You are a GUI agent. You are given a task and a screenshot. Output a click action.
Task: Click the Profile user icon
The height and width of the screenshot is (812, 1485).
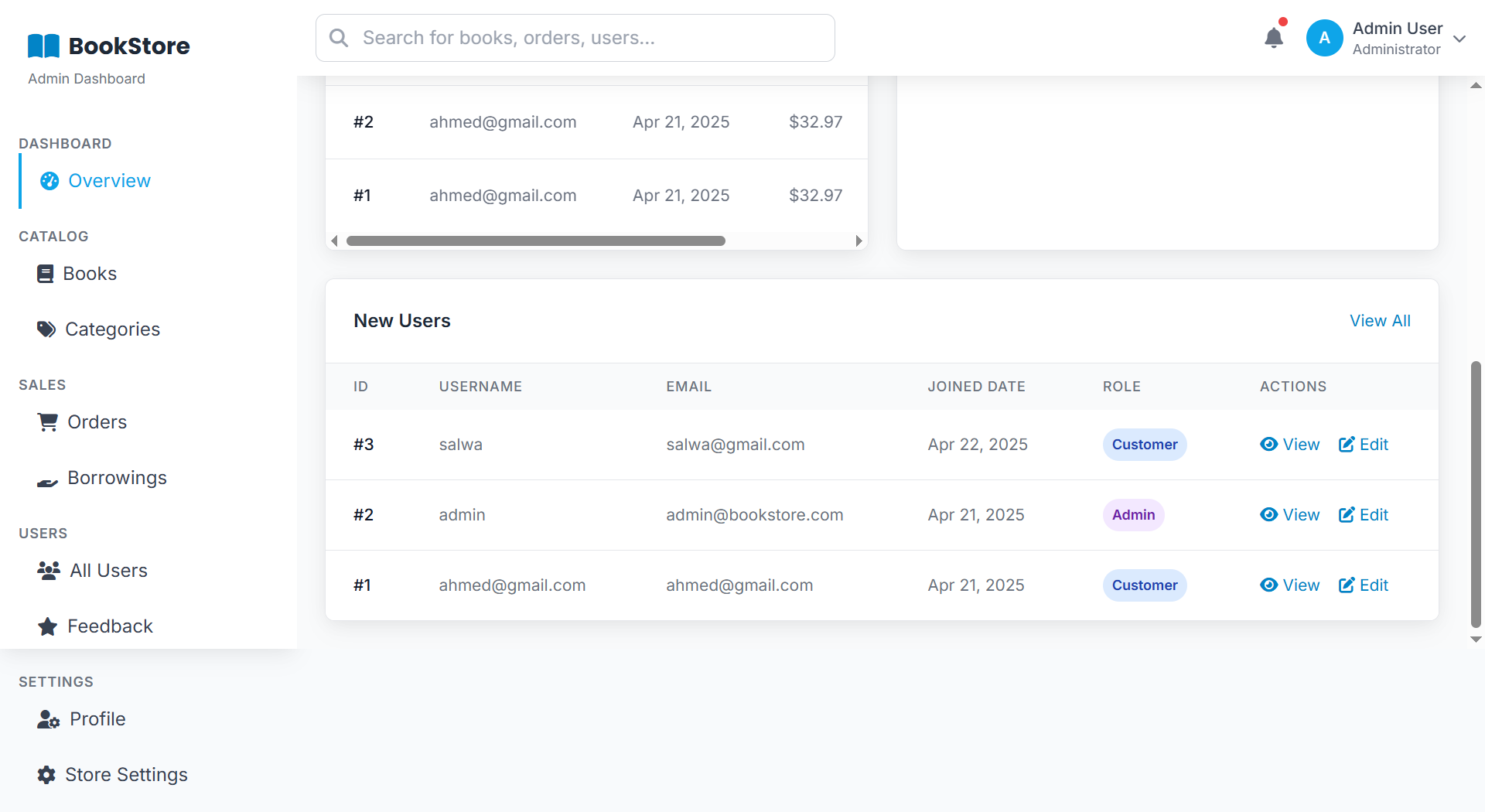(47, 718)
